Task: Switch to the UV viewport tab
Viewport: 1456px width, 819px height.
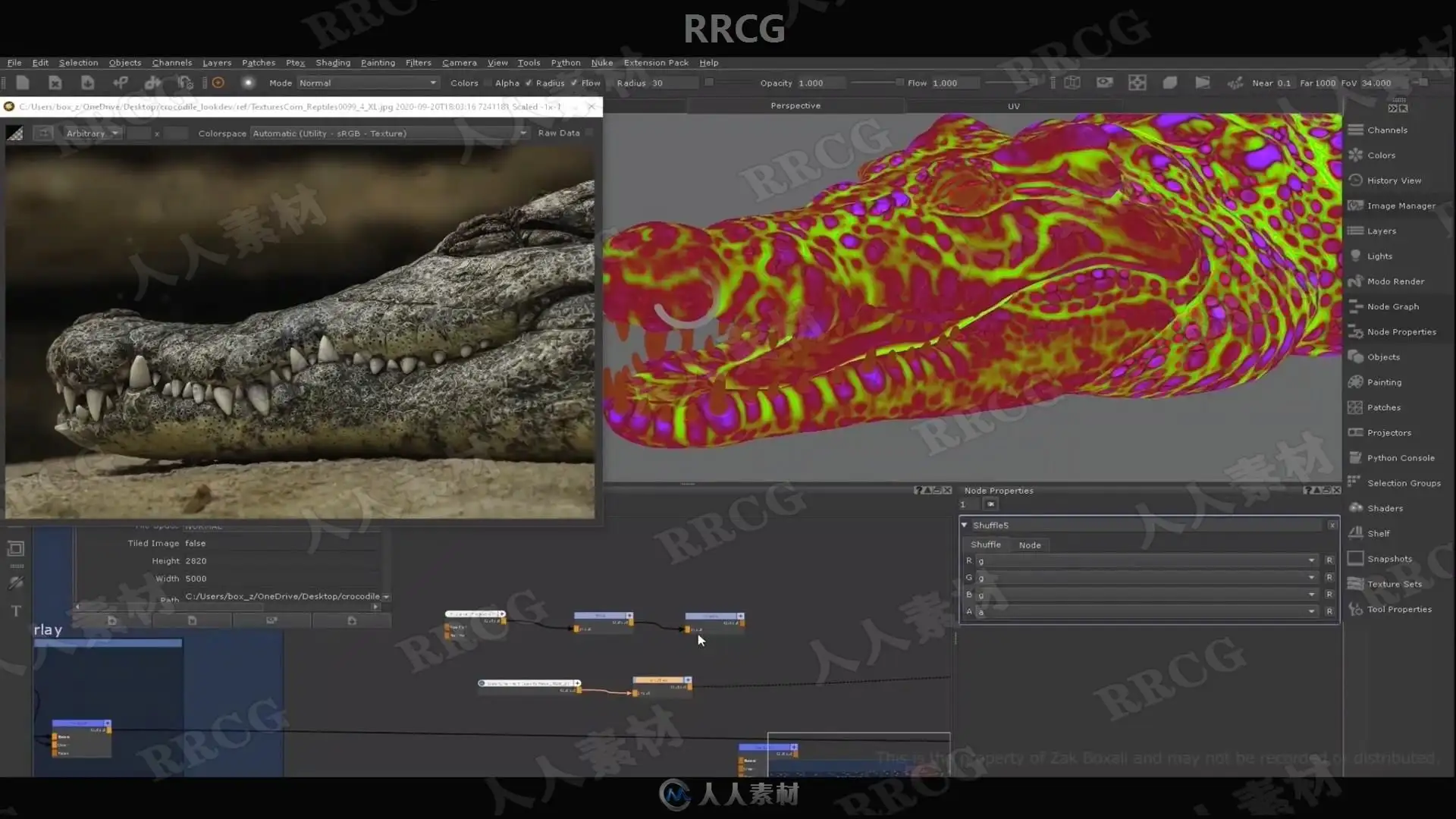Action: point(1014,106)
